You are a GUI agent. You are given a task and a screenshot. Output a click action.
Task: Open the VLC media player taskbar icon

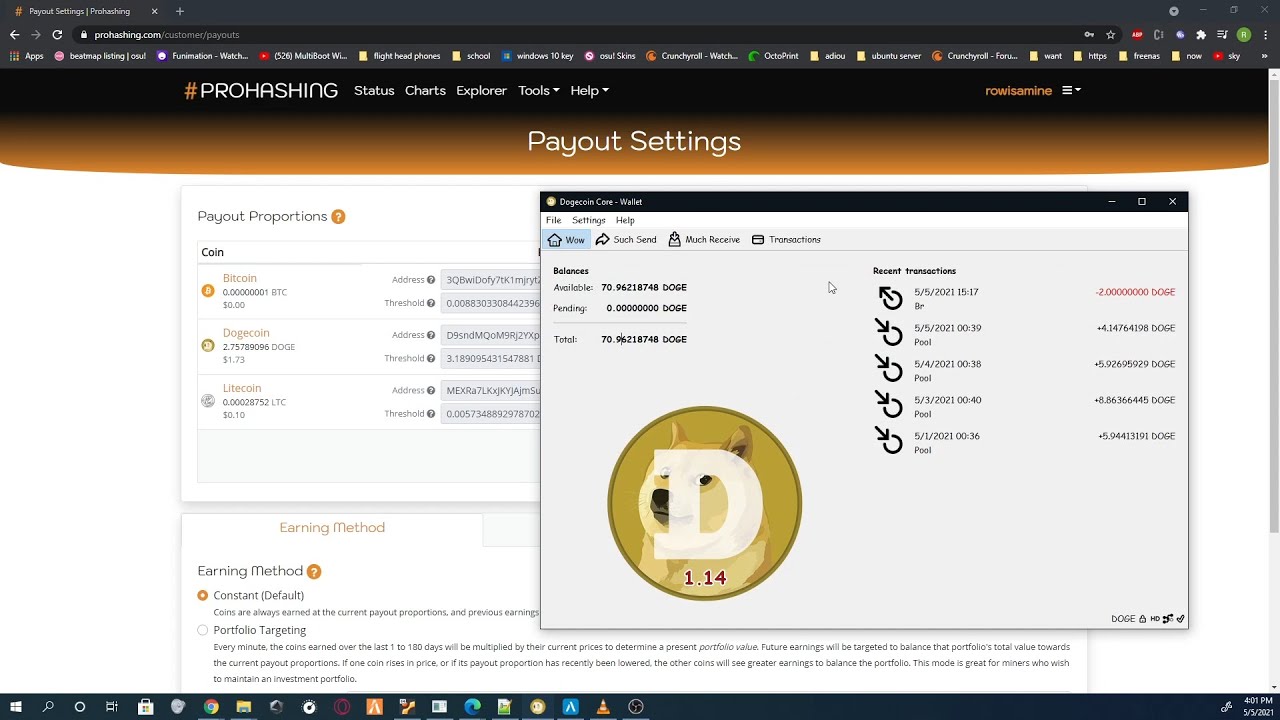tap(602, 707)
